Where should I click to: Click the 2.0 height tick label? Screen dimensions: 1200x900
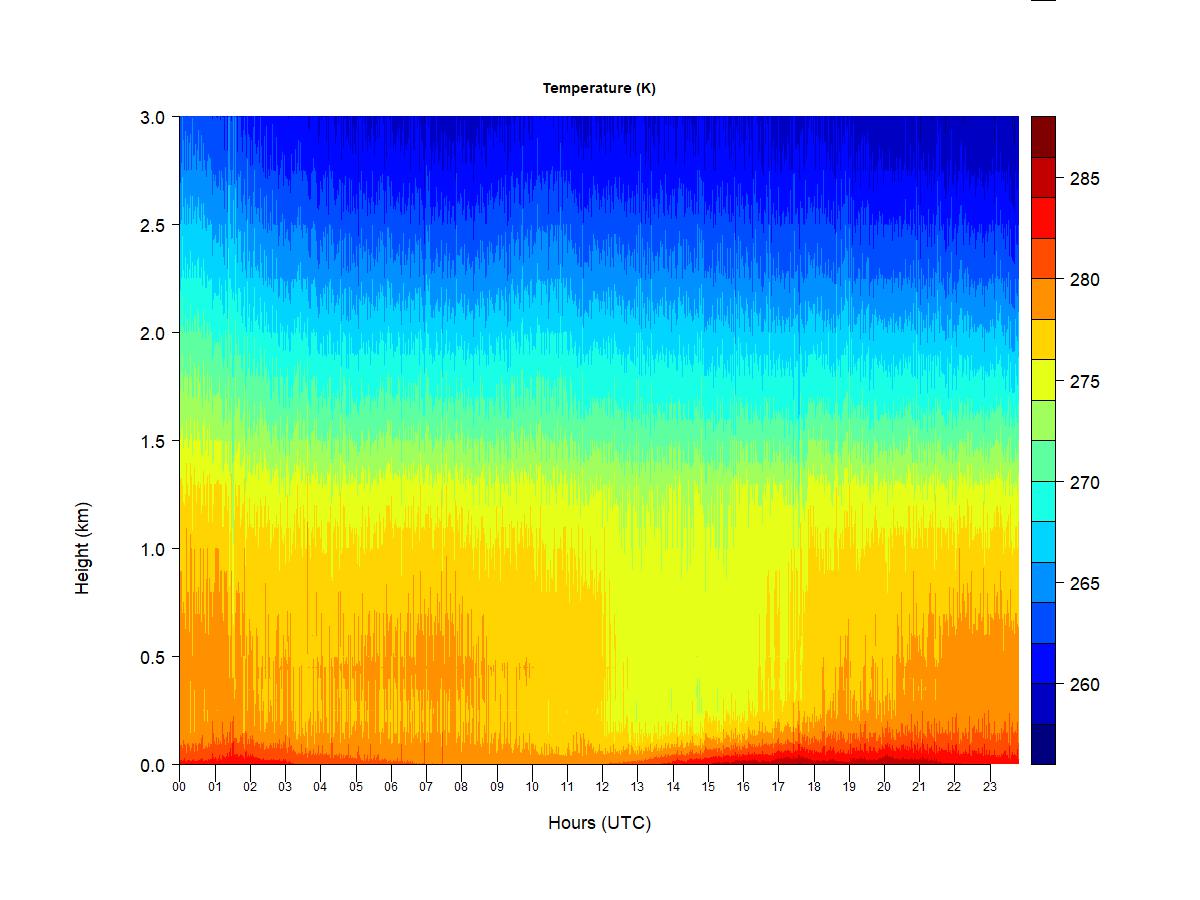point(152,333)
